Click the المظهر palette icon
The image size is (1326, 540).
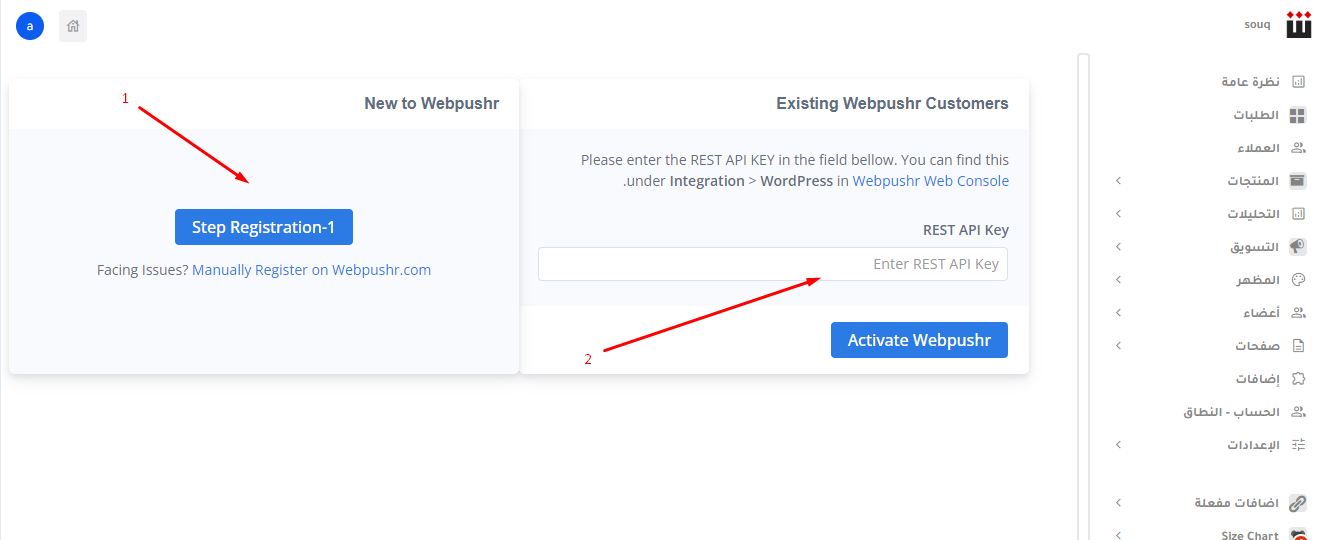click(x=1298, y=280)
